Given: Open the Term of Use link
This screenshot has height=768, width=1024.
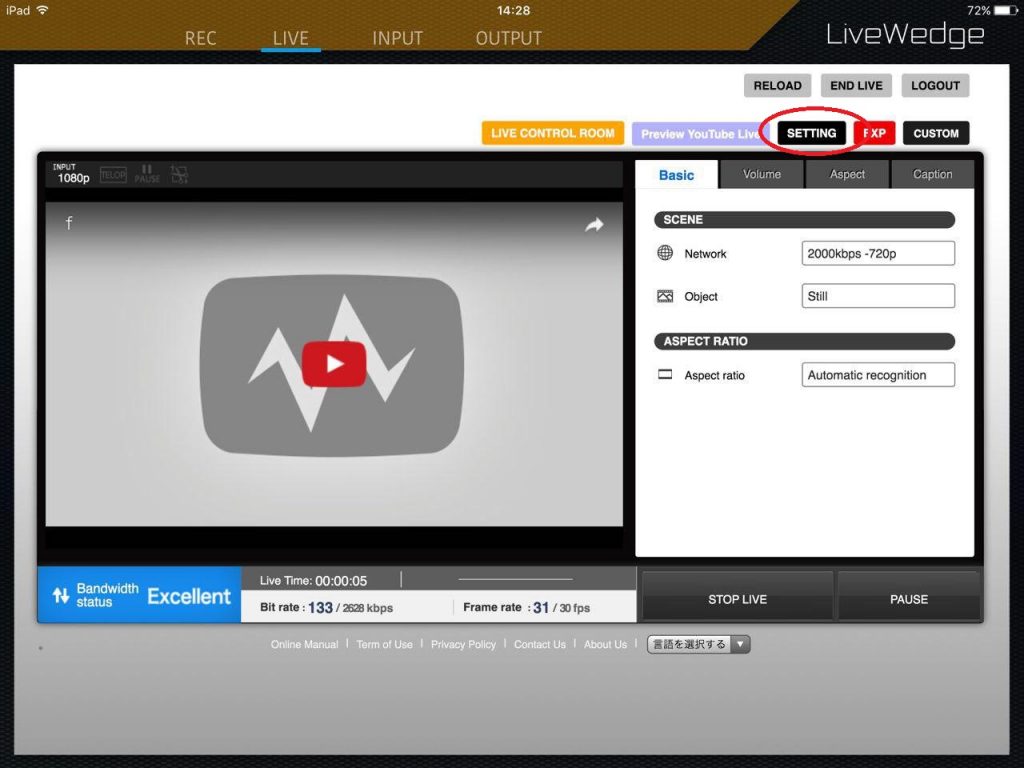Looking at the screenshot, I should (384, 645).
